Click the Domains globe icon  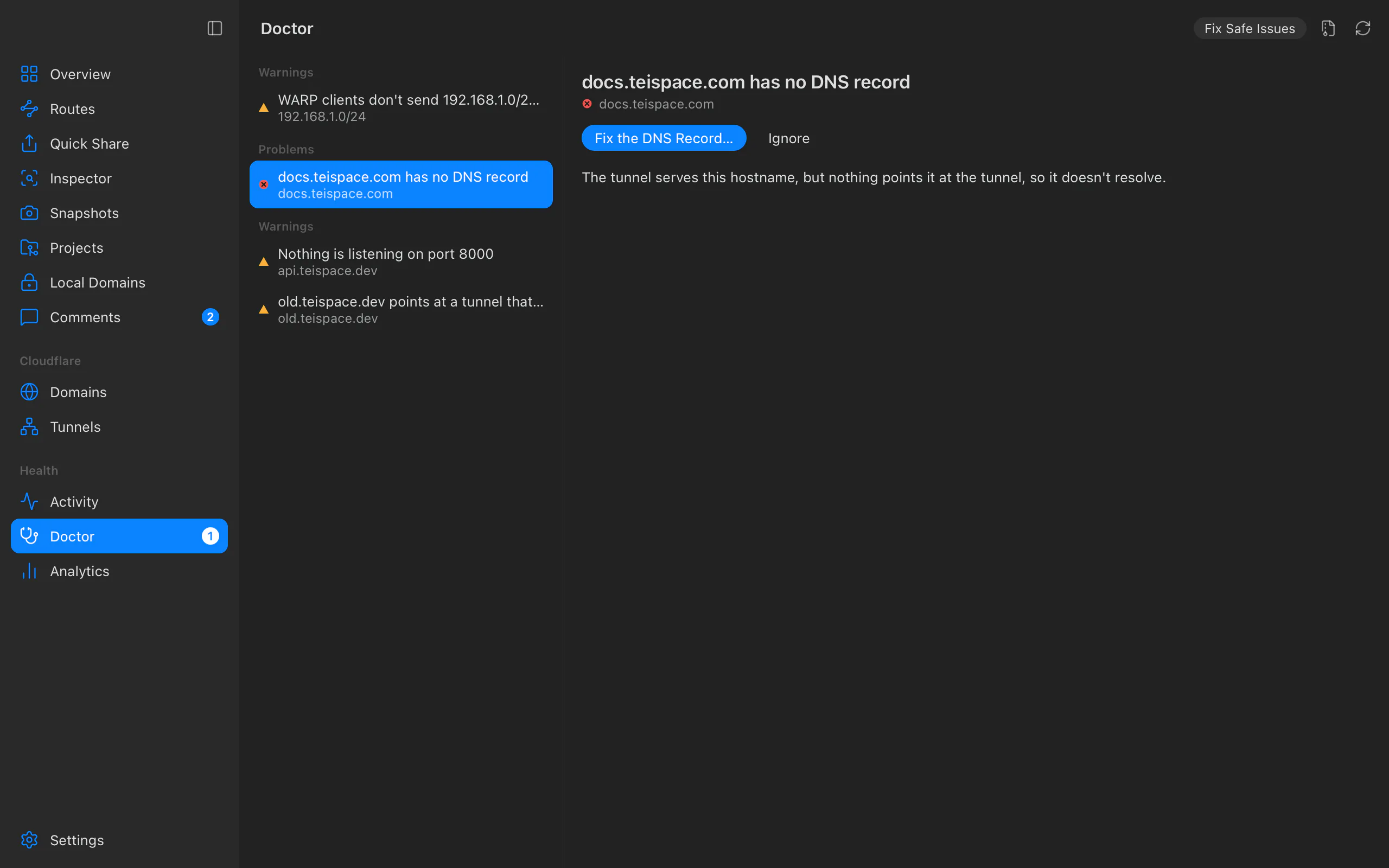(29, 392)
